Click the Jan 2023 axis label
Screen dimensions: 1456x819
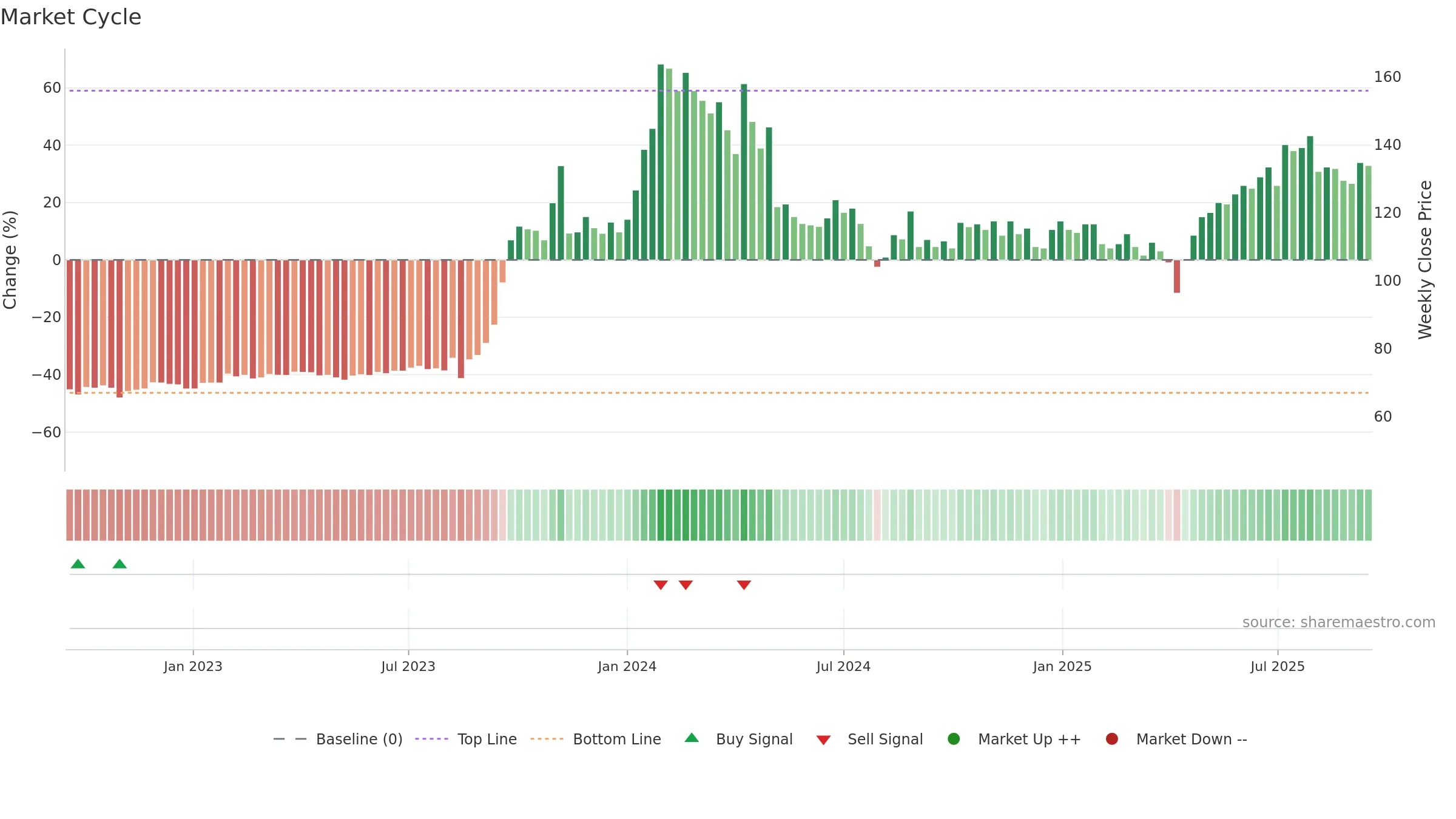[x=193, y=666]
